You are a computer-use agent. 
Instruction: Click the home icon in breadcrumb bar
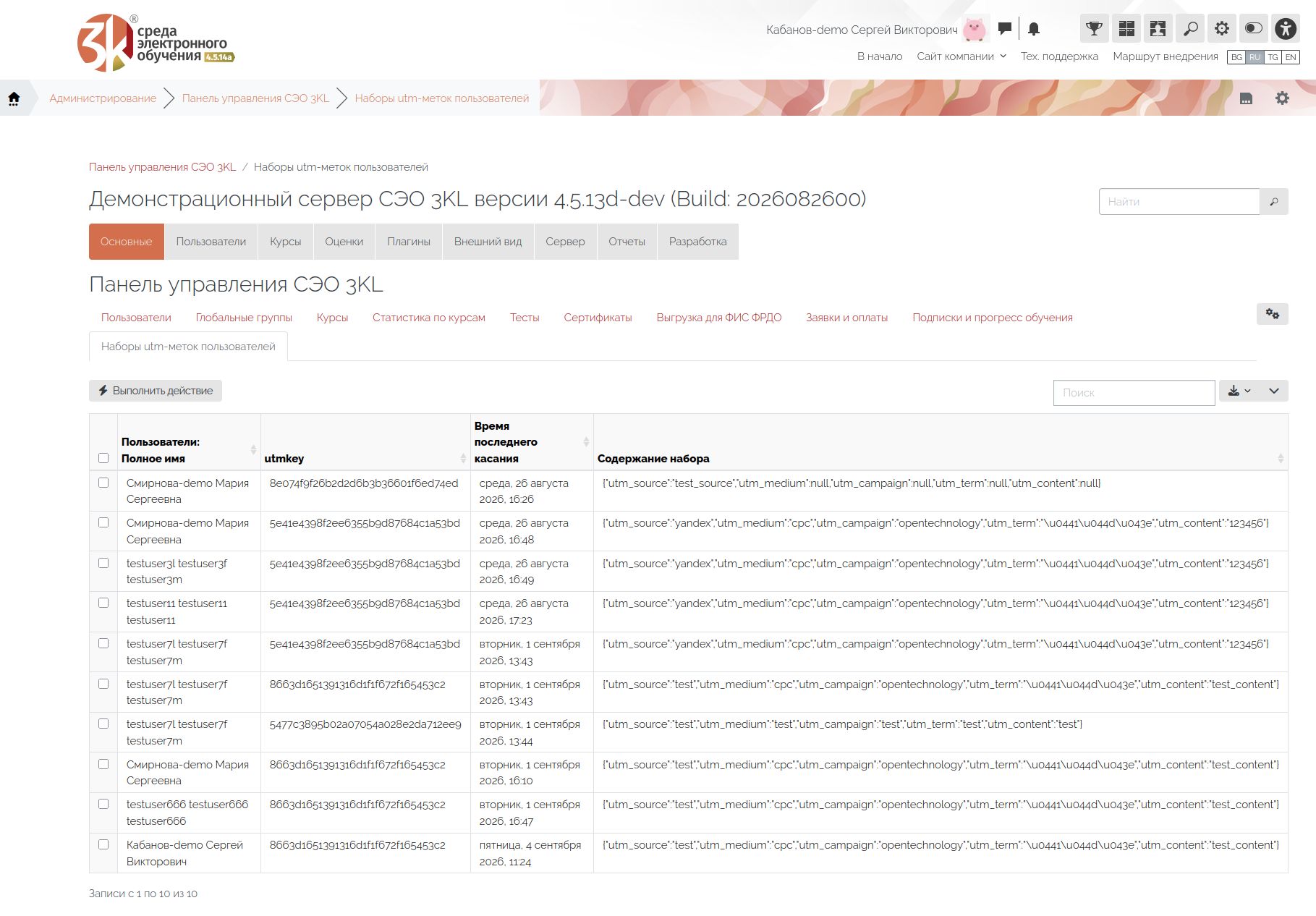pos(14,98)
